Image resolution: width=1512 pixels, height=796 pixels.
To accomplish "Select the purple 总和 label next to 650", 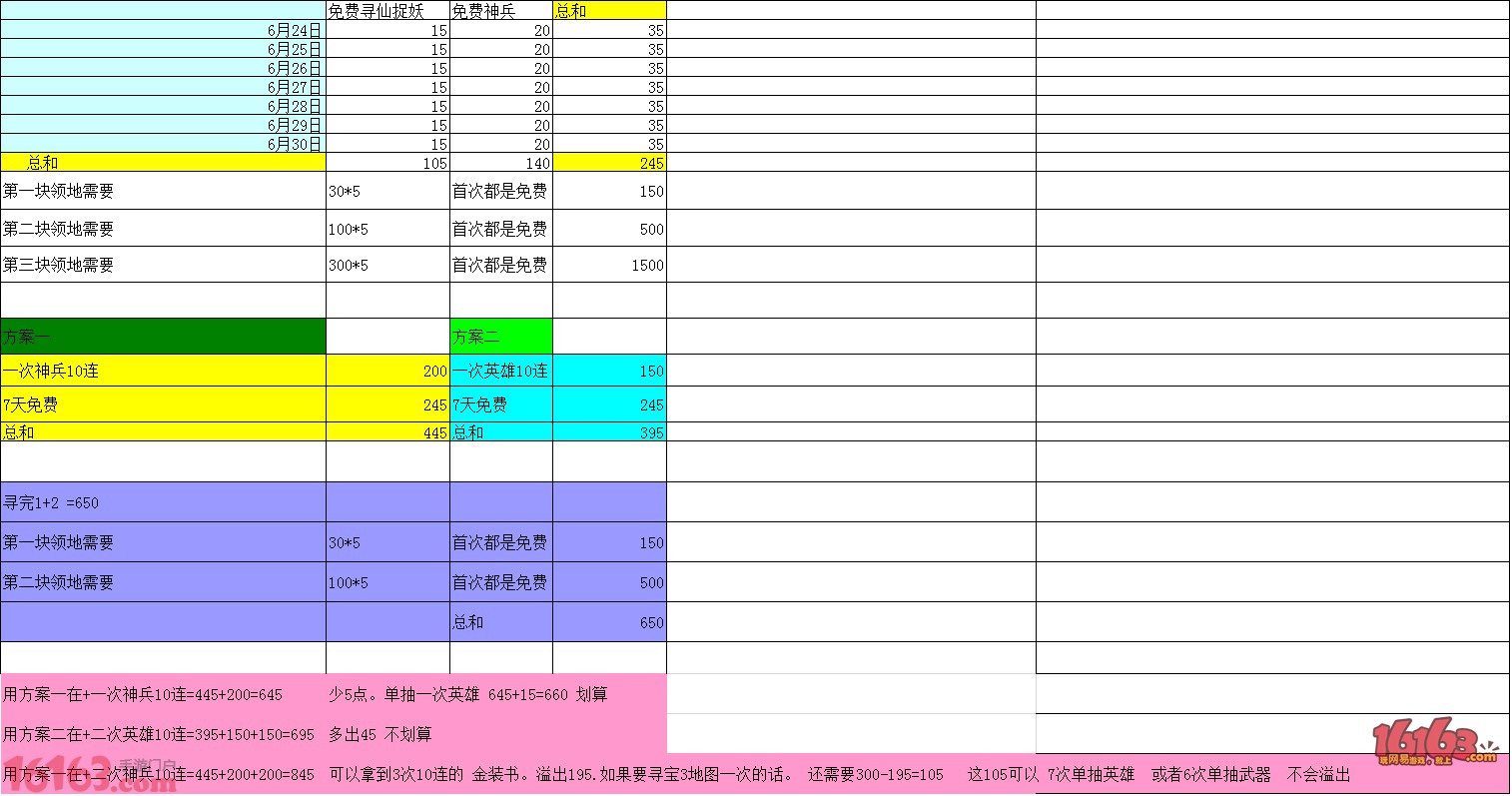I will (501, 622).
